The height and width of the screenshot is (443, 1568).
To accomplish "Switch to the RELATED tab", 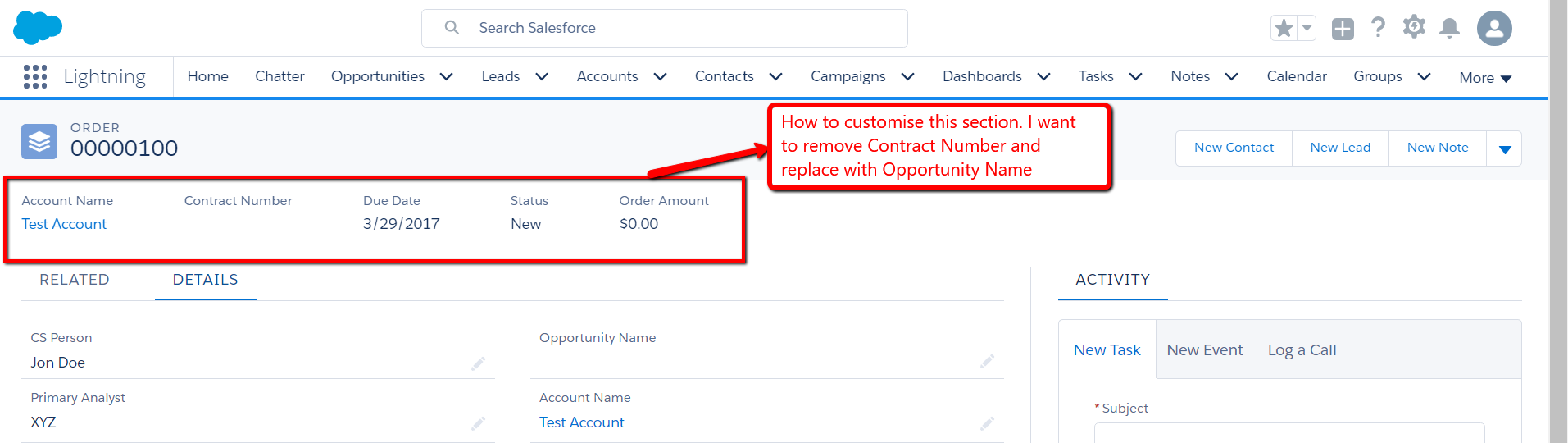I will pos(75,280).
